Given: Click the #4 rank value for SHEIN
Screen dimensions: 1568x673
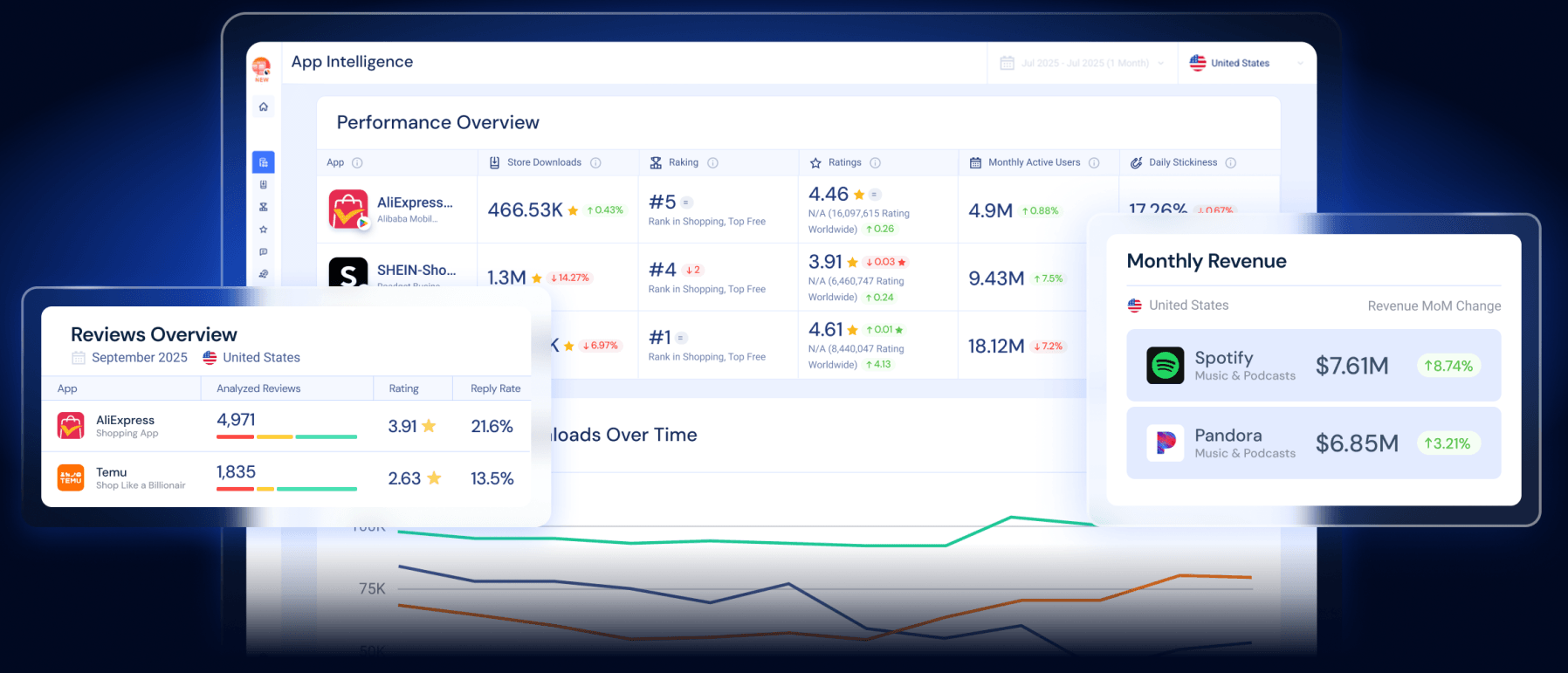Looking at the screenshot, I should (663, 270).
